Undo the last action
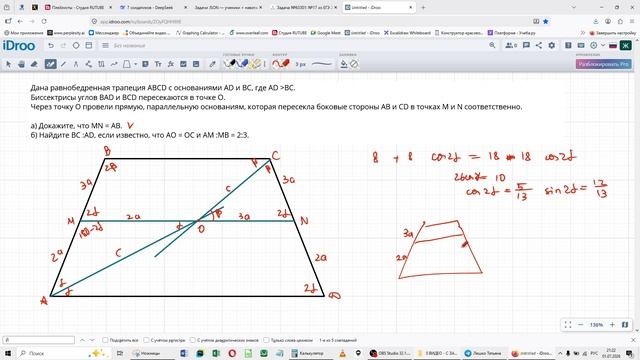 pyautogui.click(x=51, y=45)
